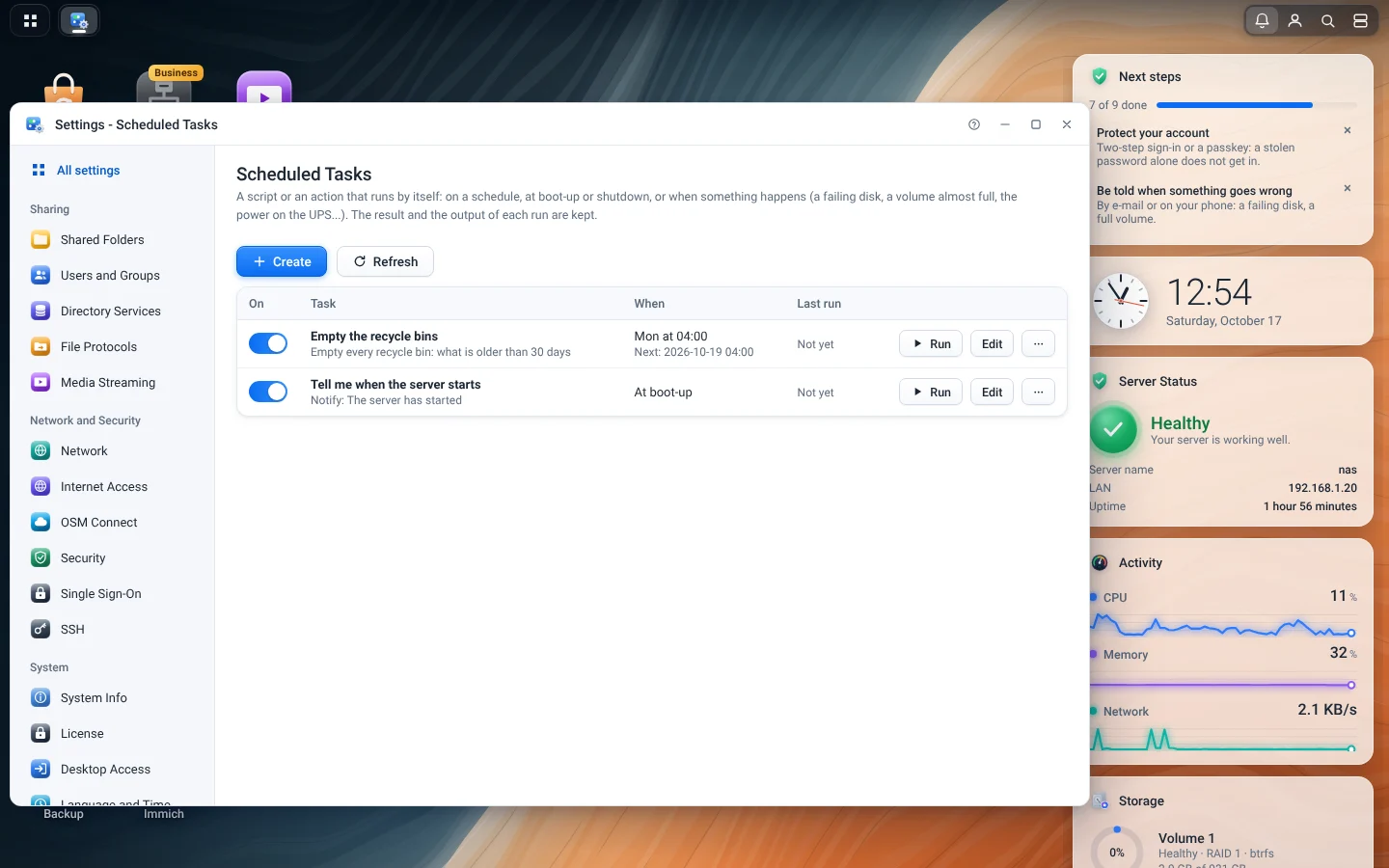
Task: Click the System Info icon
Action: (41, 697)
